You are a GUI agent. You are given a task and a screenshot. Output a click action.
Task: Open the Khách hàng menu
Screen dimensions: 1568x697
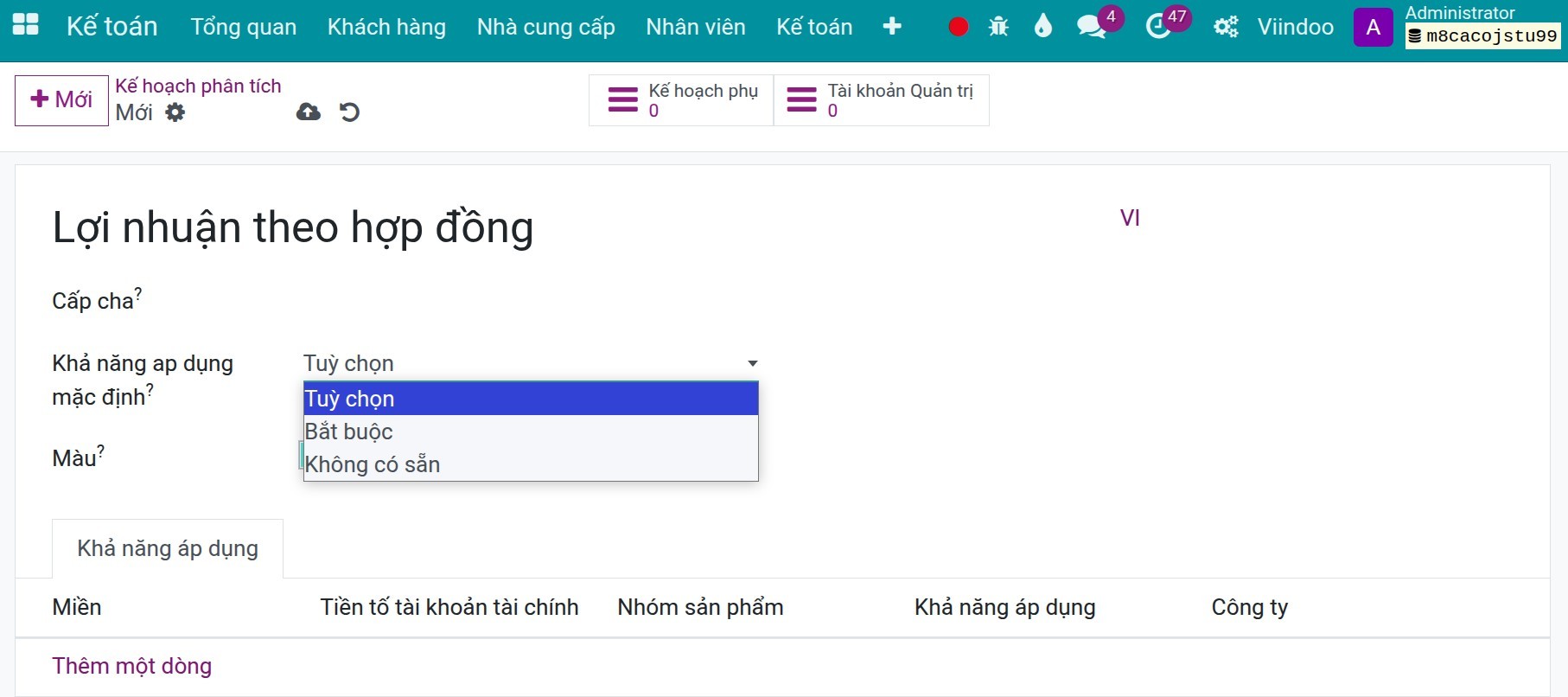click(386, 27)
